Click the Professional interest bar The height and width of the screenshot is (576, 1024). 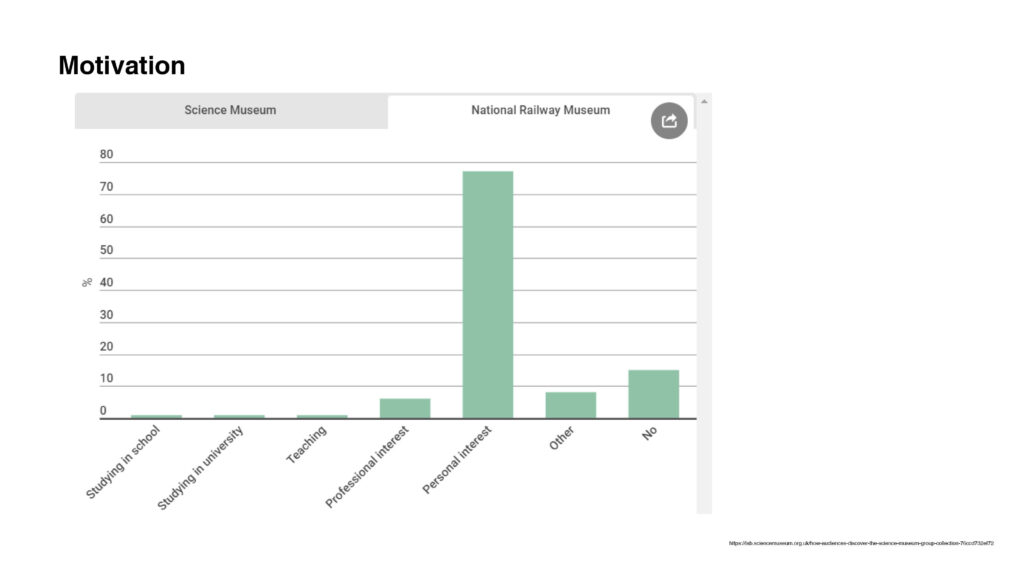pos(405,408)
